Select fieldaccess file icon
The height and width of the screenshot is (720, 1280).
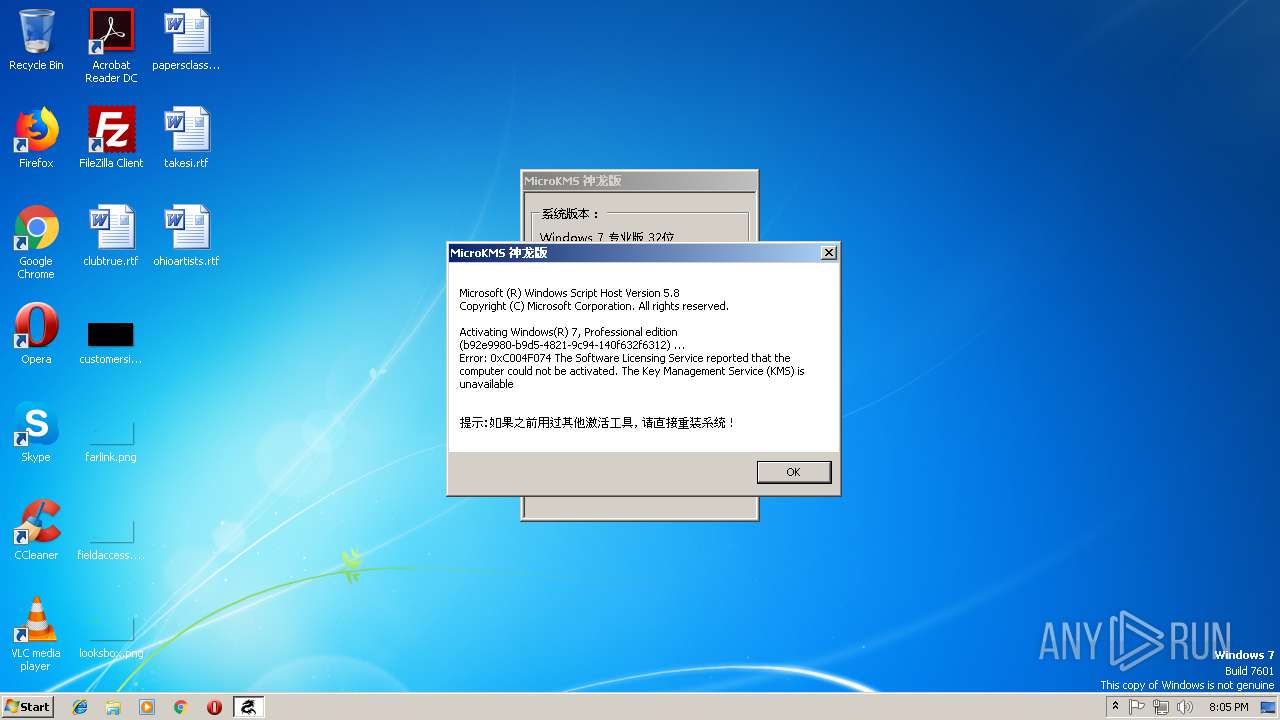click(111, 538)
